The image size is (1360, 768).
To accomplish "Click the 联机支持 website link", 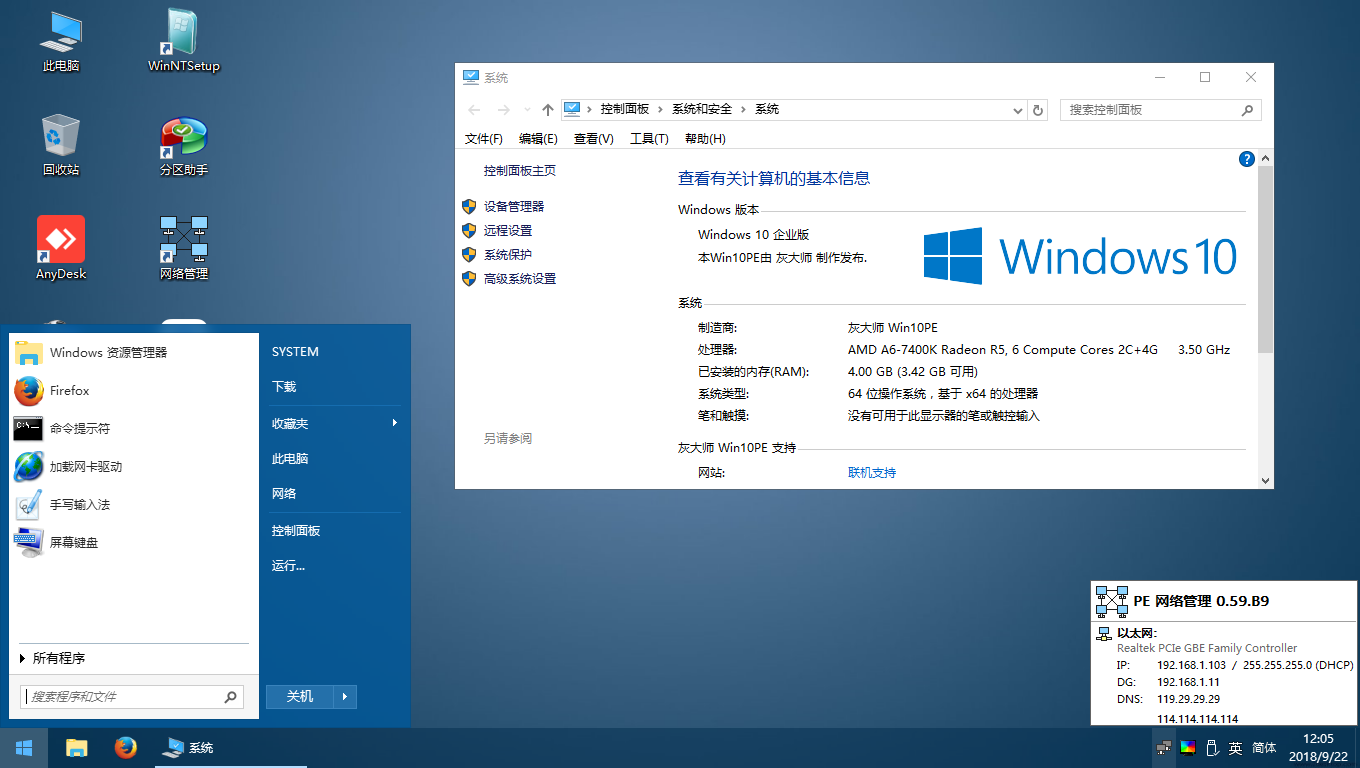I will [872, 472].
